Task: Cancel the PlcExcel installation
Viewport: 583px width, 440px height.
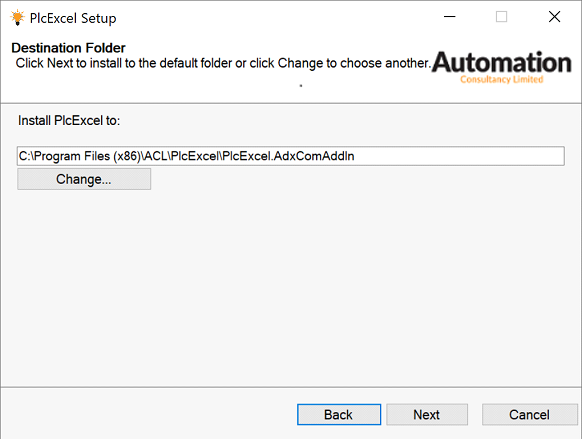Action: click(529, 414)
